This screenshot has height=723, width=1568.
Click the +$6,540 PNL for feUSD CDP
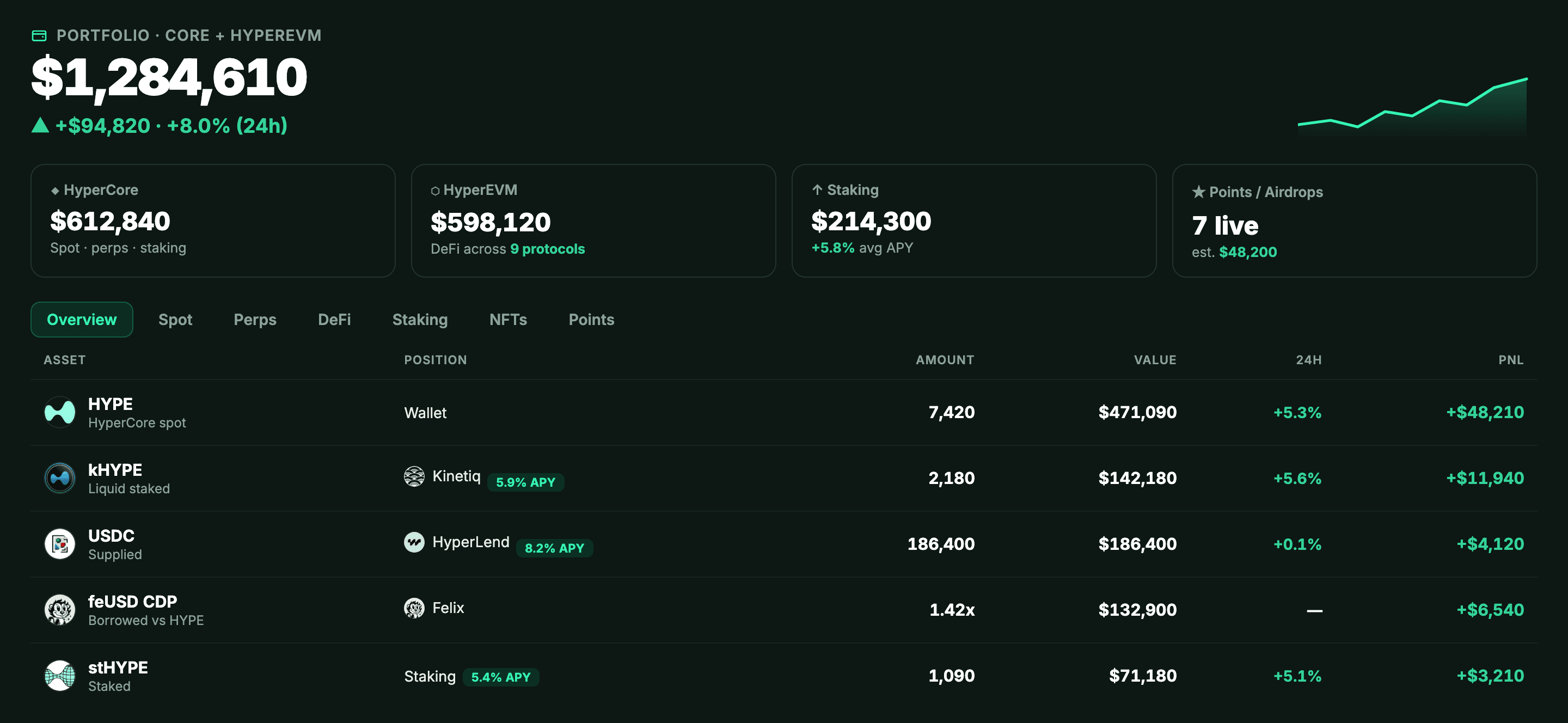pyautogui.click(x=1490, y=609)
